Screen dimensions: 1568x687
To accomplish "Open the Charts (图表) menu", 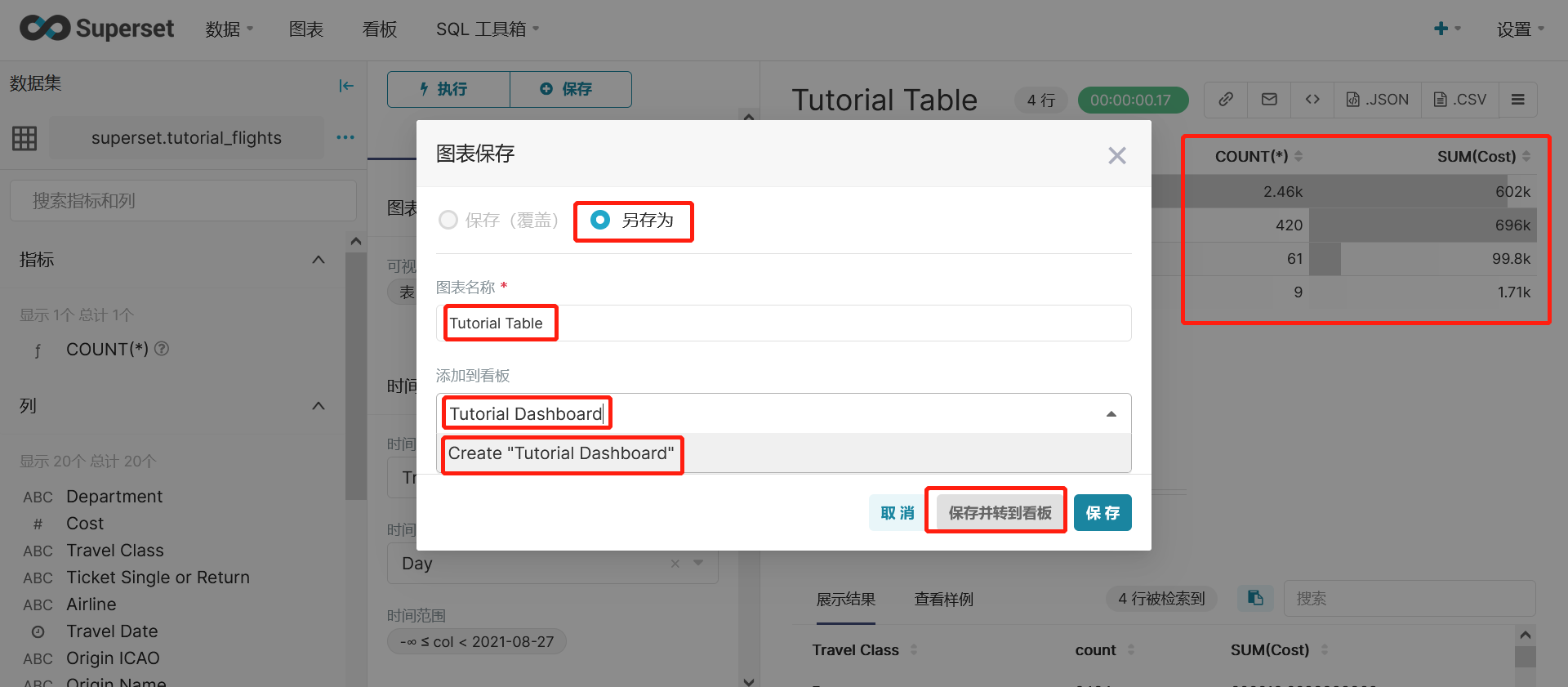I will coord(306,29).
